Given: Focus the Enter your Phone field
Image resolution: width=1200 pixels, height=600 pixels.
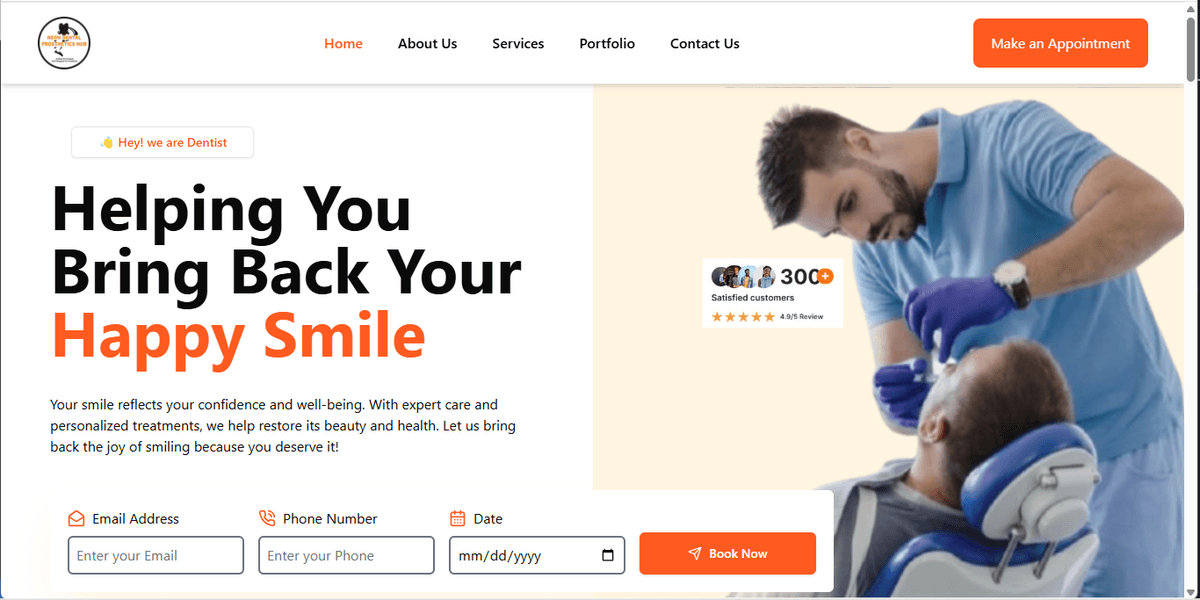Looking at the screenshot, I should [346, 555].
